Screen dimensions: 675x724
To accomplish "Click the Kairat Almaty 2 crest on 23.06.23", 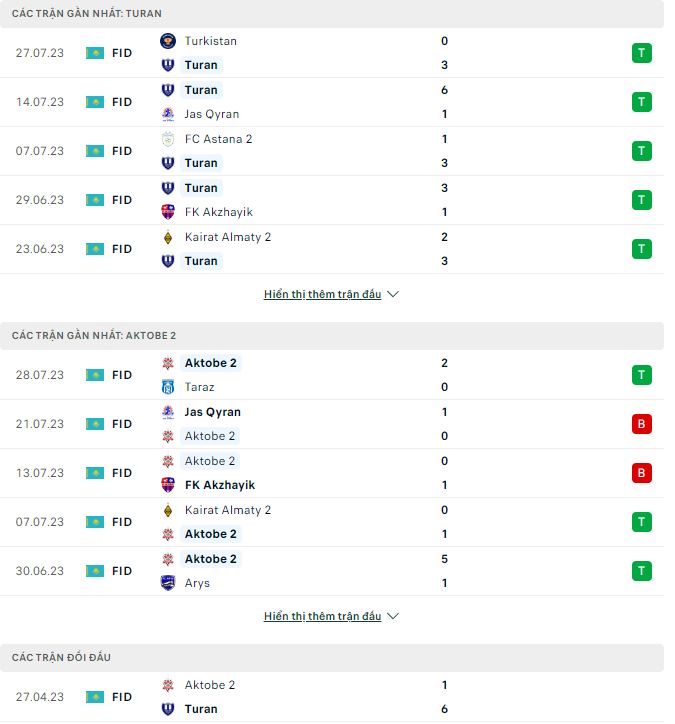I will [x=168, y=237].
